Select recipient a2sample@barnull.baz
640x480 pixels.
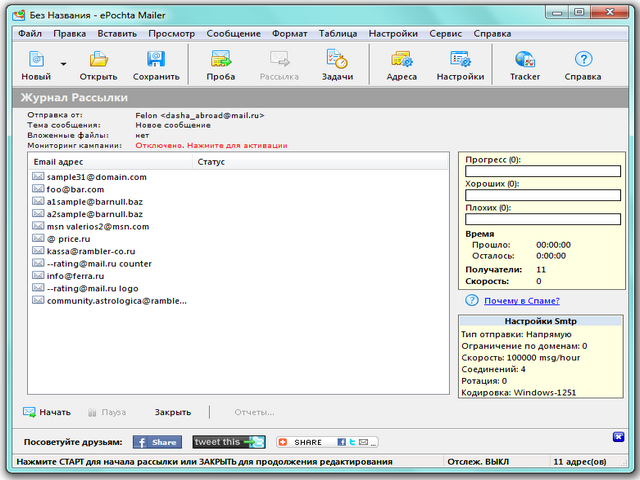(95, 214)
